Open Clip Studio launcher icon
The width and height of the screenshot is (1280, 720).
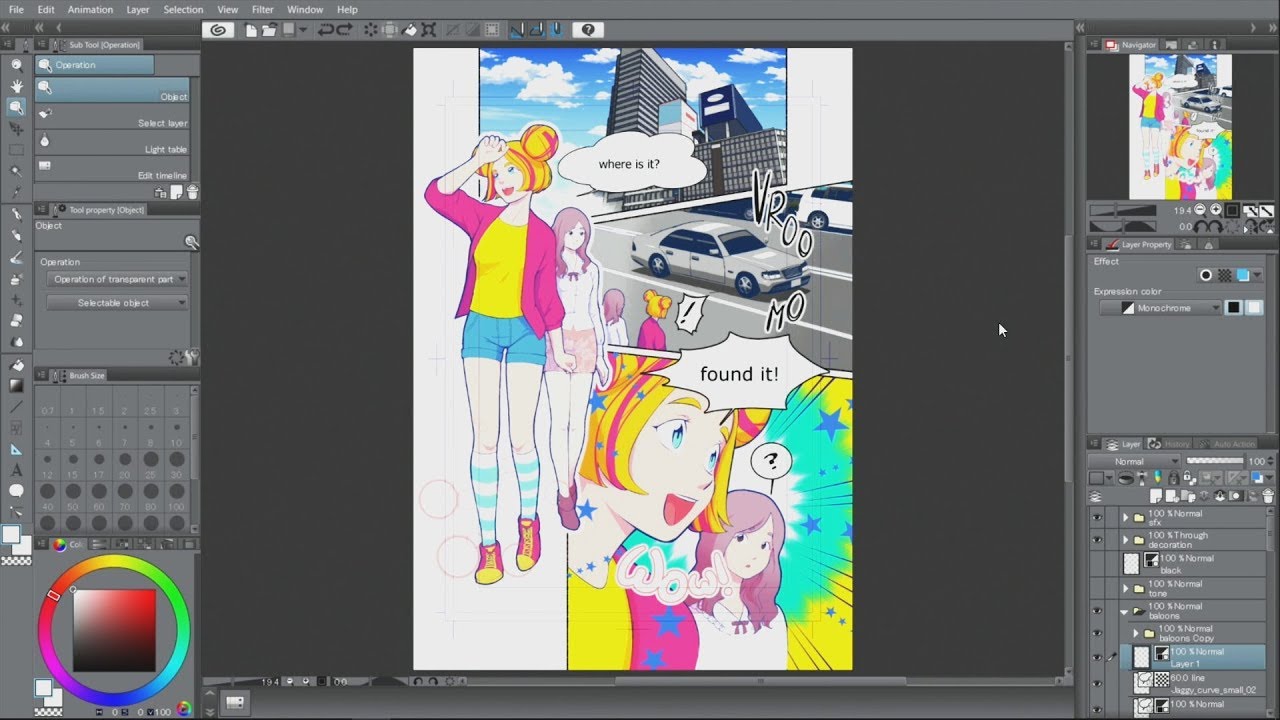[218, 30]
